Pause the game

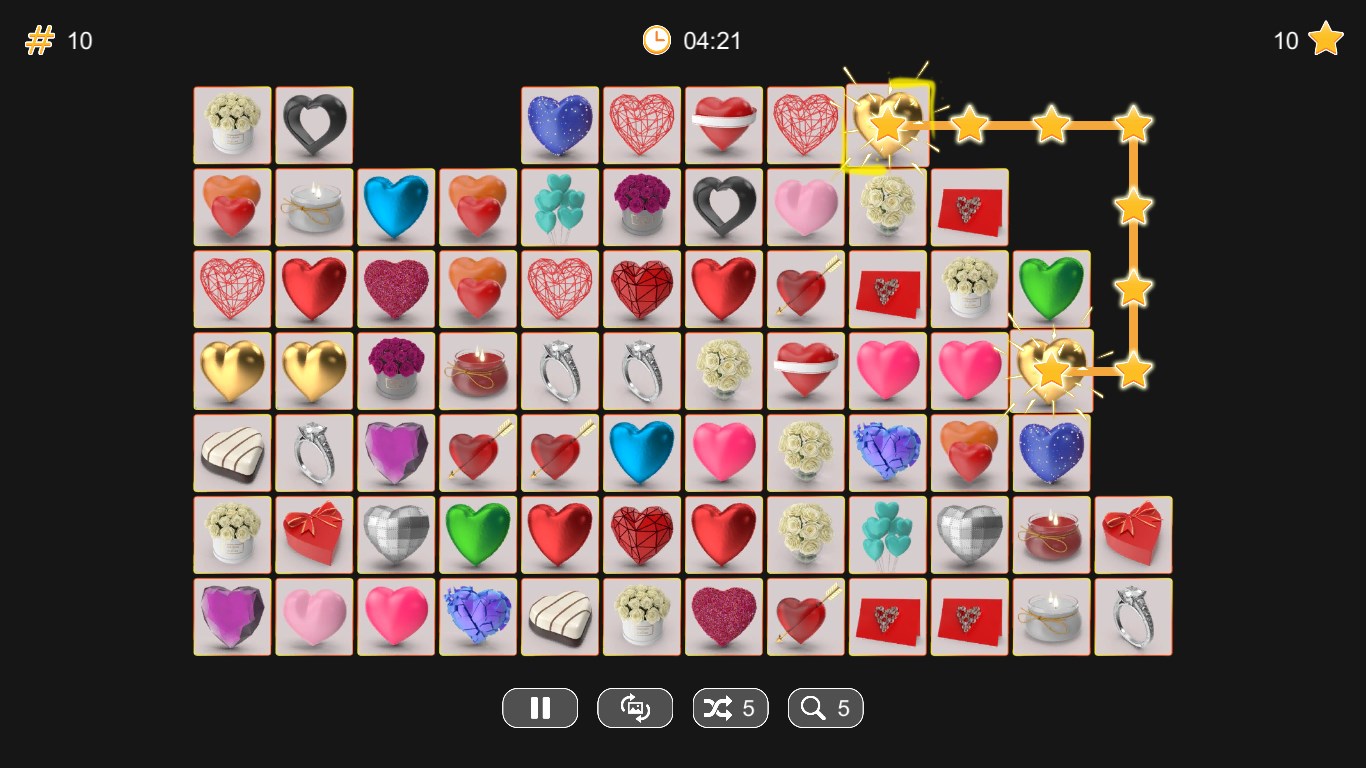pos(540,708)
